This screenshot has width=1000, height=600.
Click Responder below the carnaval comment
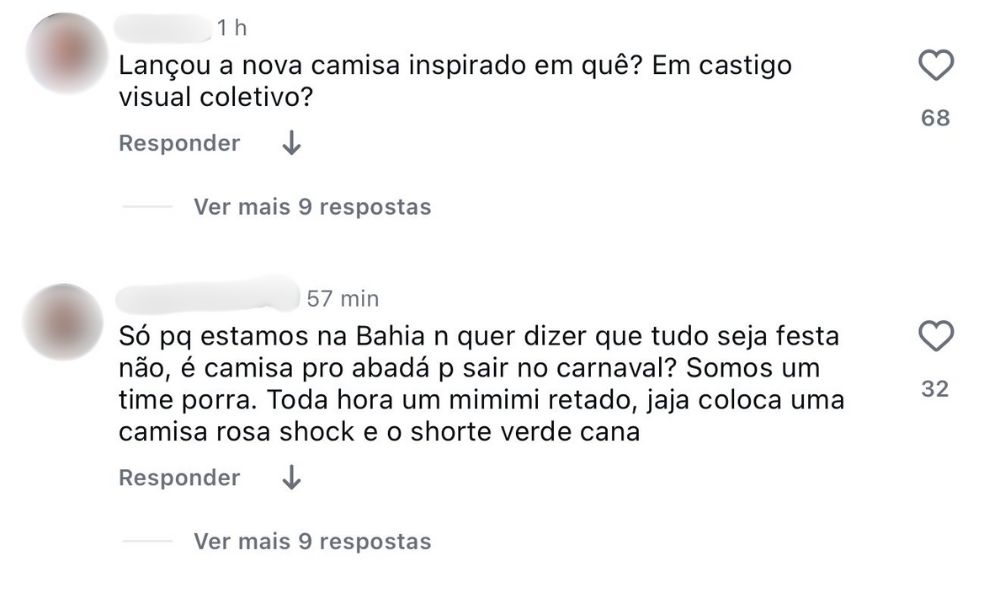178,477
